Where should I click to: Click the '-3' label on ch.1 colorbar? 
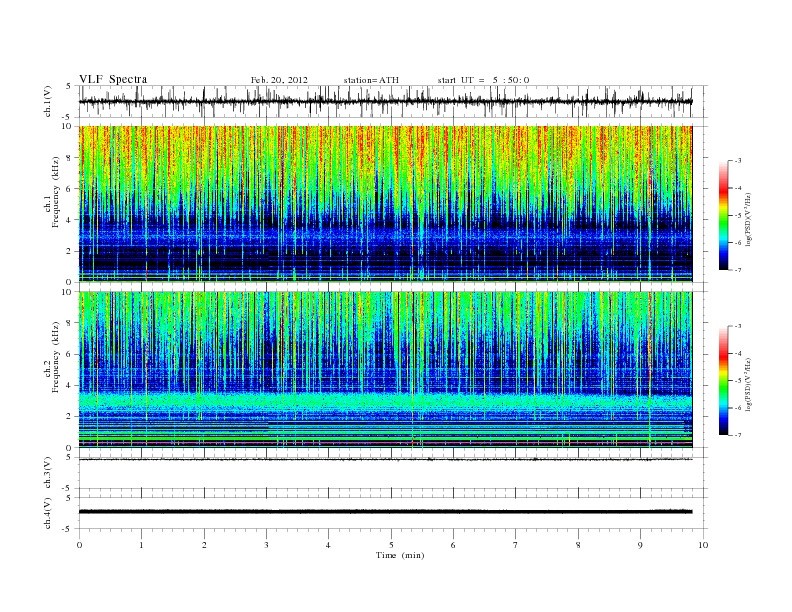pos(738,161)
